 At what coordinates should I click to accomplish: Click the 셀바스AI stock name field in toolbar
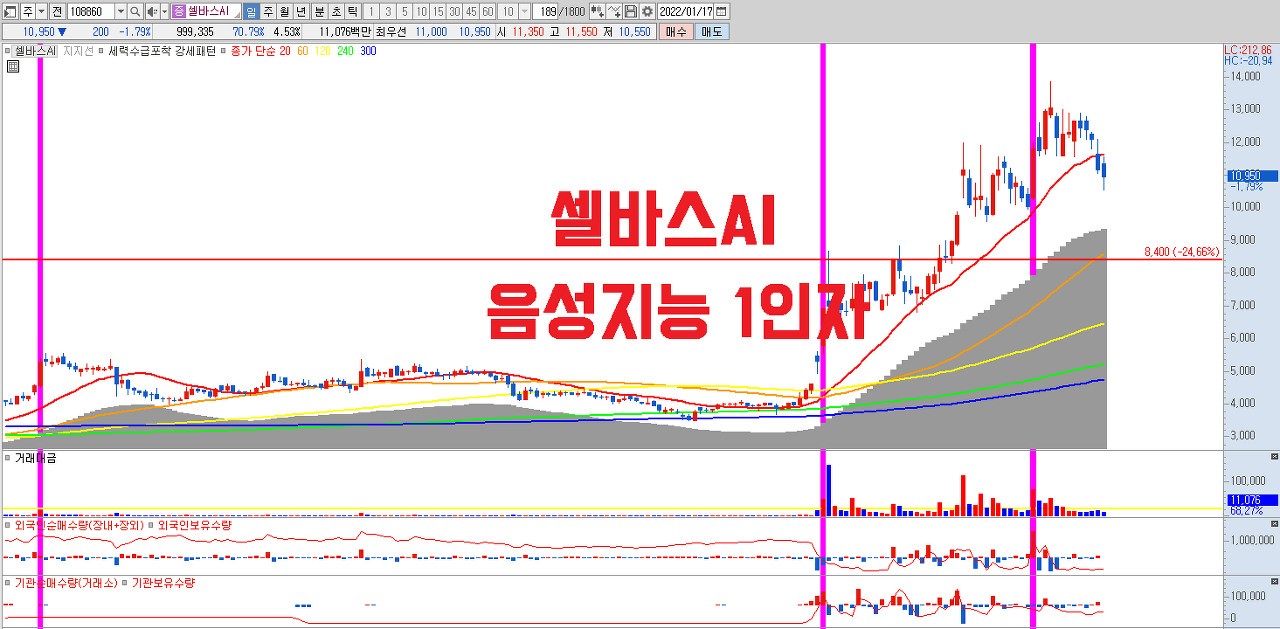[206, 12]
